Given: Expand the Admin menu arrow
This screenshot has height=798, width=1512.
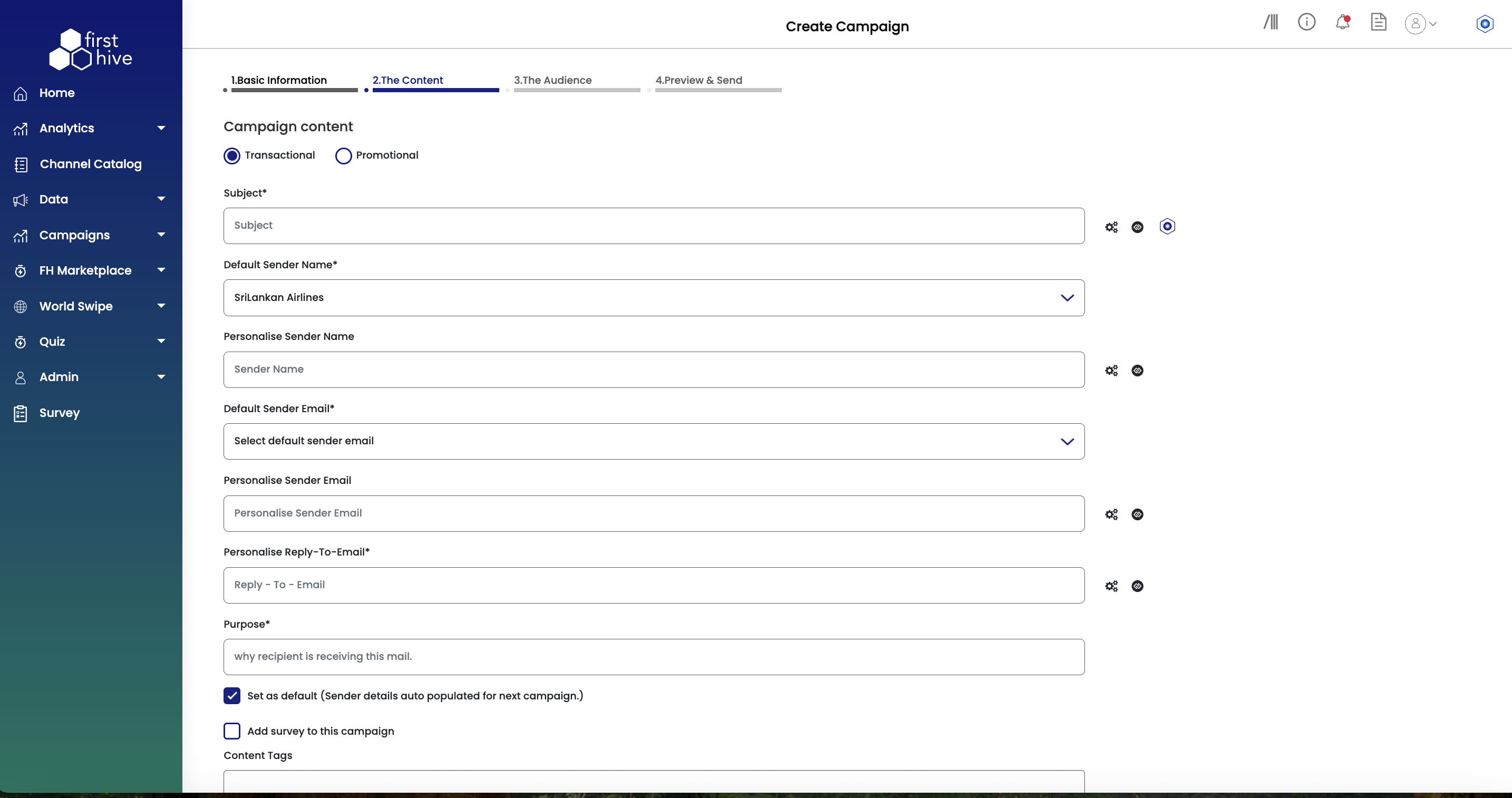Looking at the screenshot, I should (161, 377).
